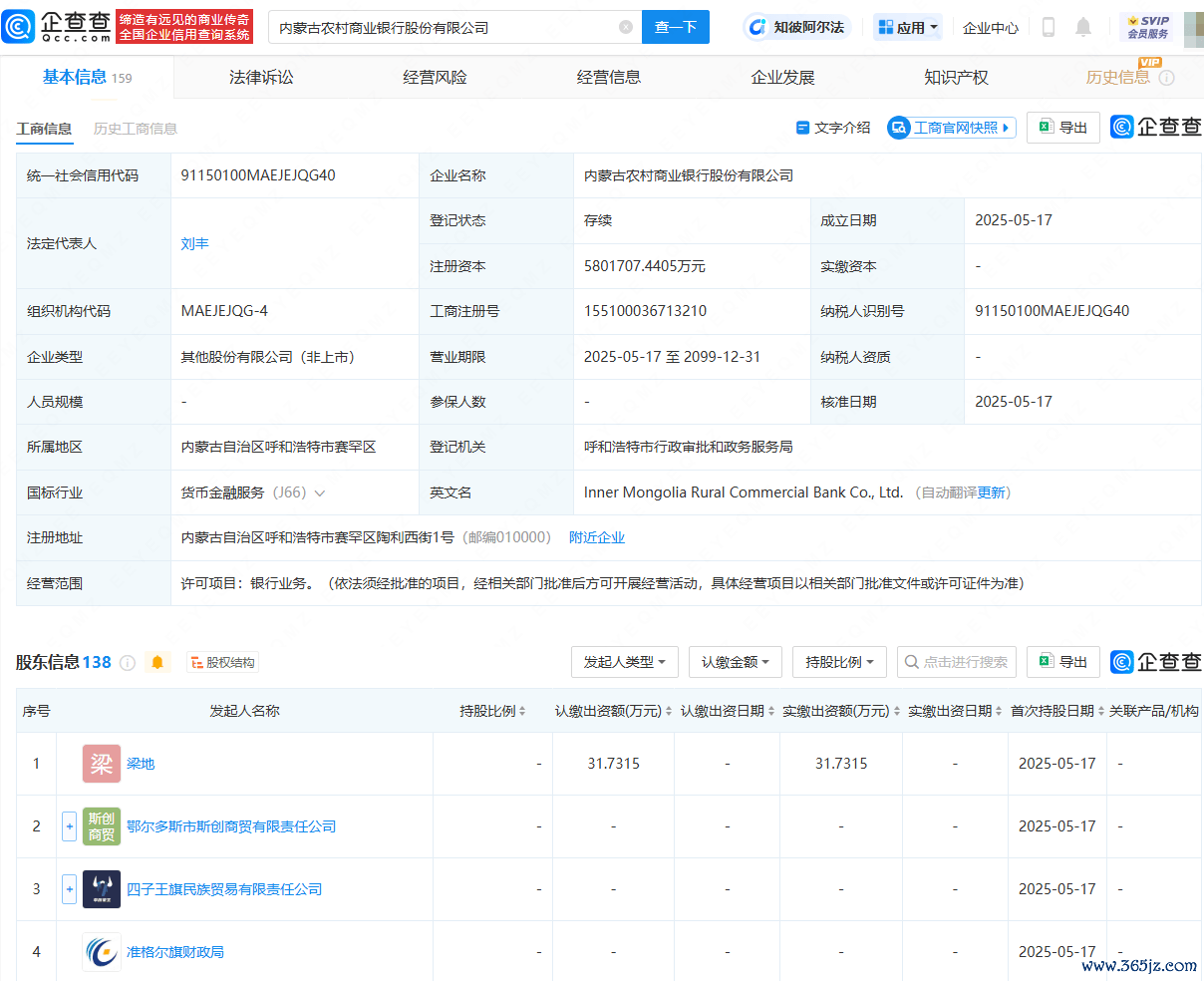This screenshot has height=981, width=1204.
Task: Open the 应用 dropdown menu
Action: [x=908, y=28]
